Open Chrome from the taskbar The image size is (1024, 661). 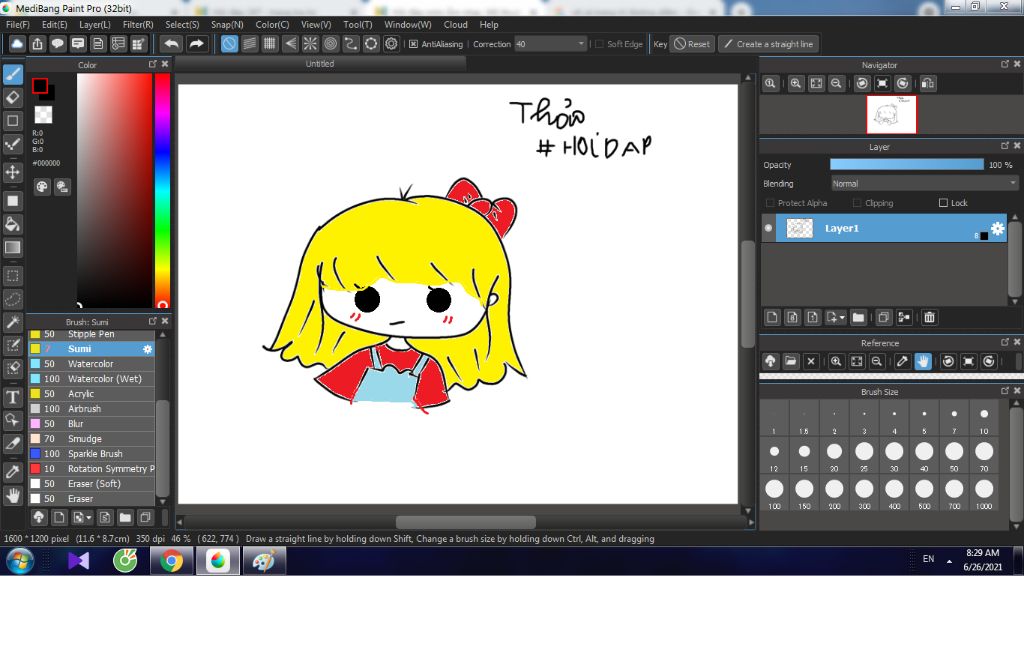coord(172,561)
